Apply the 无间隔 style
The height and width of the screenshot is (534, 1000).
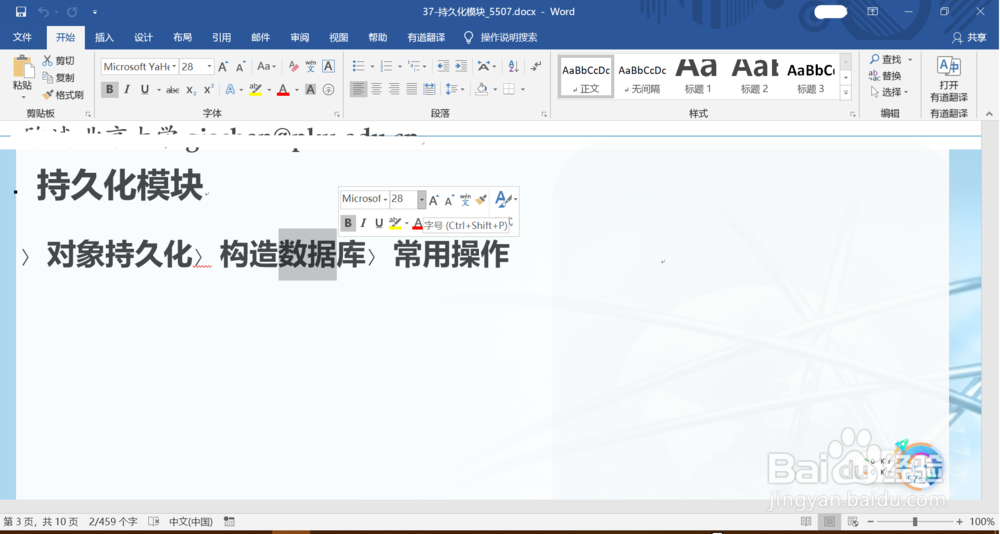[x=642, y=76]
